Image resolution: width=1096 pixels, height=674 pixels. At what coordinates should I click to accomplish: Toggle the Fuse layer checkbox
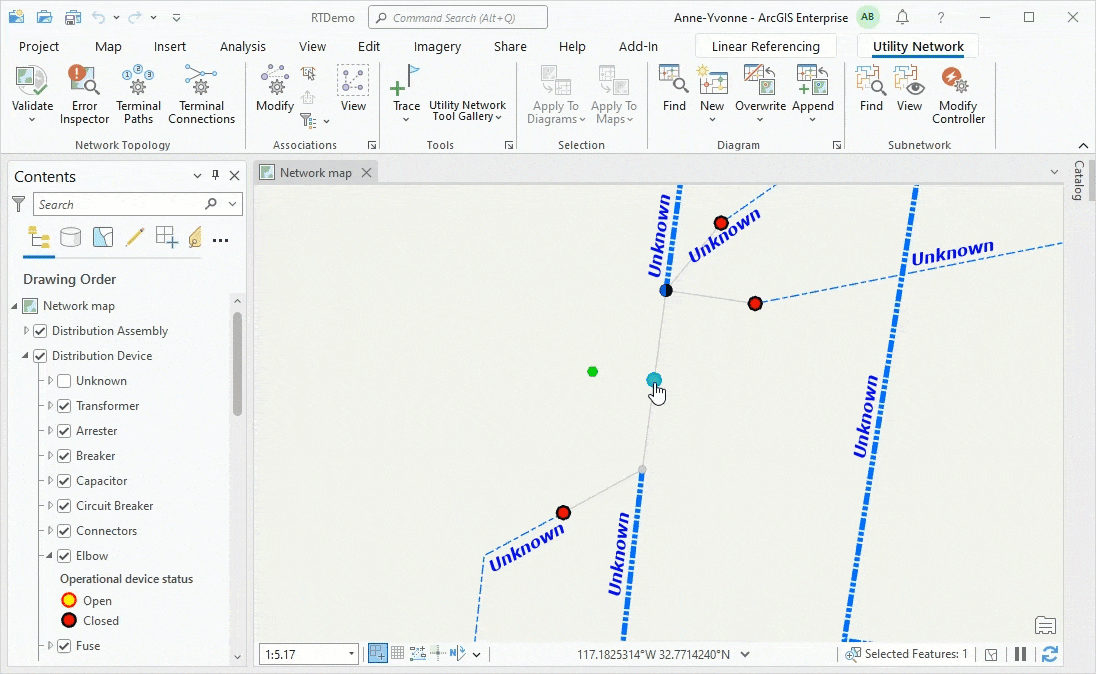click(64, 646)
